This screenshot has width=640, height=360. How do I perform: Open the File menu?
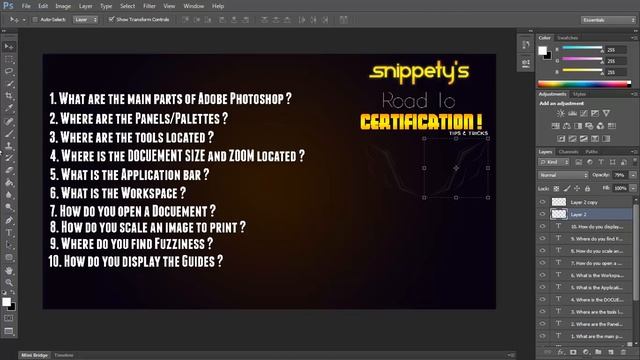26,6
